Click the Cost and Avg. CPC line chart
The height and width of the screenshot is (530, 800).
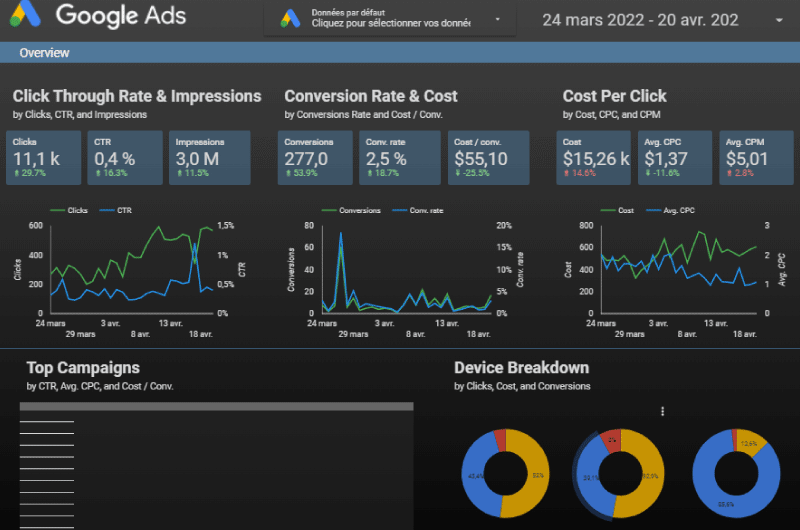click(678, 273)
